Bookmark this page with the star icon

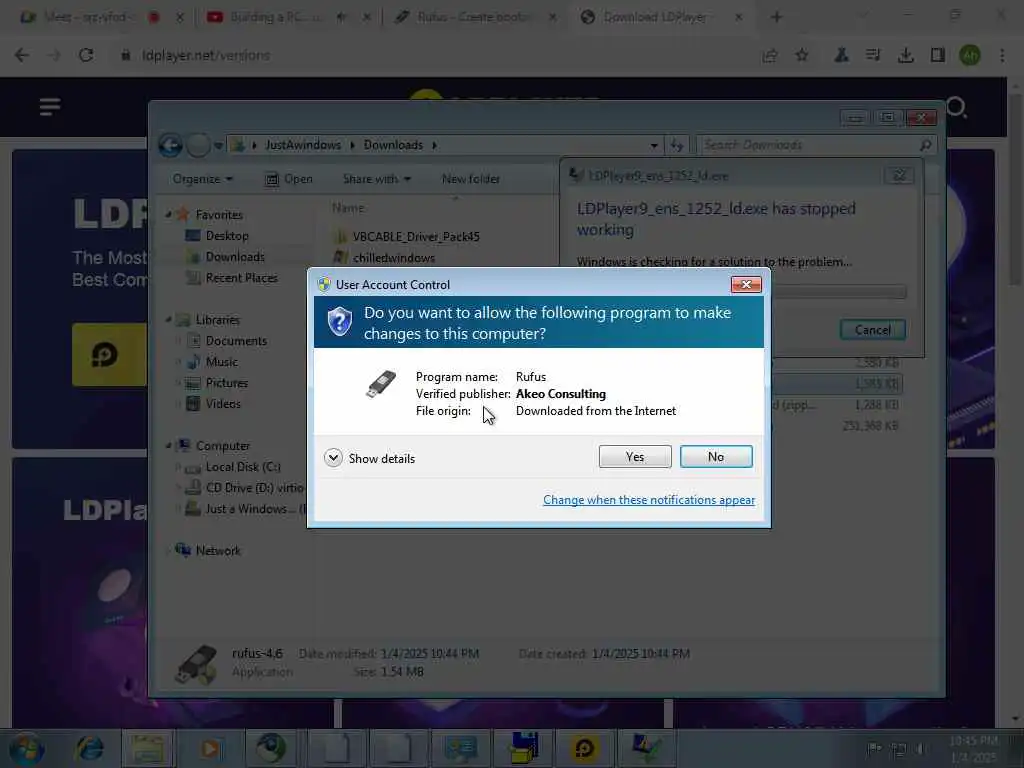802,56
